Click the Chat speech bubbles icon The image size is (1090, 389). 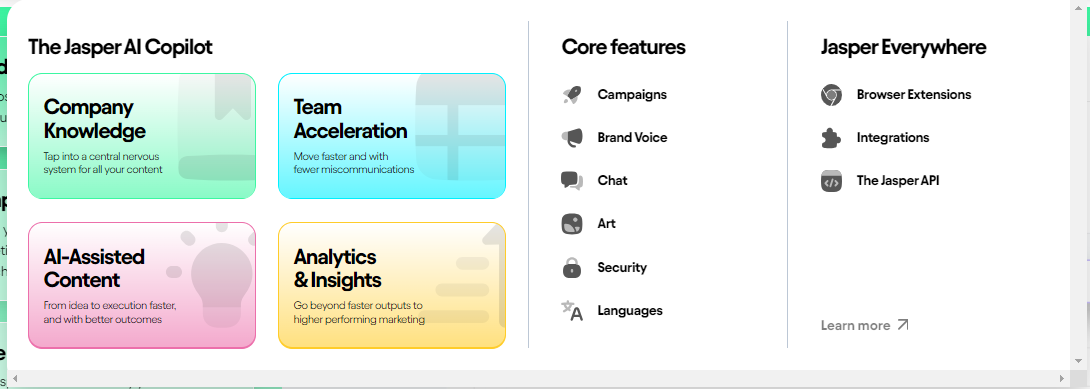click(571, 181)
